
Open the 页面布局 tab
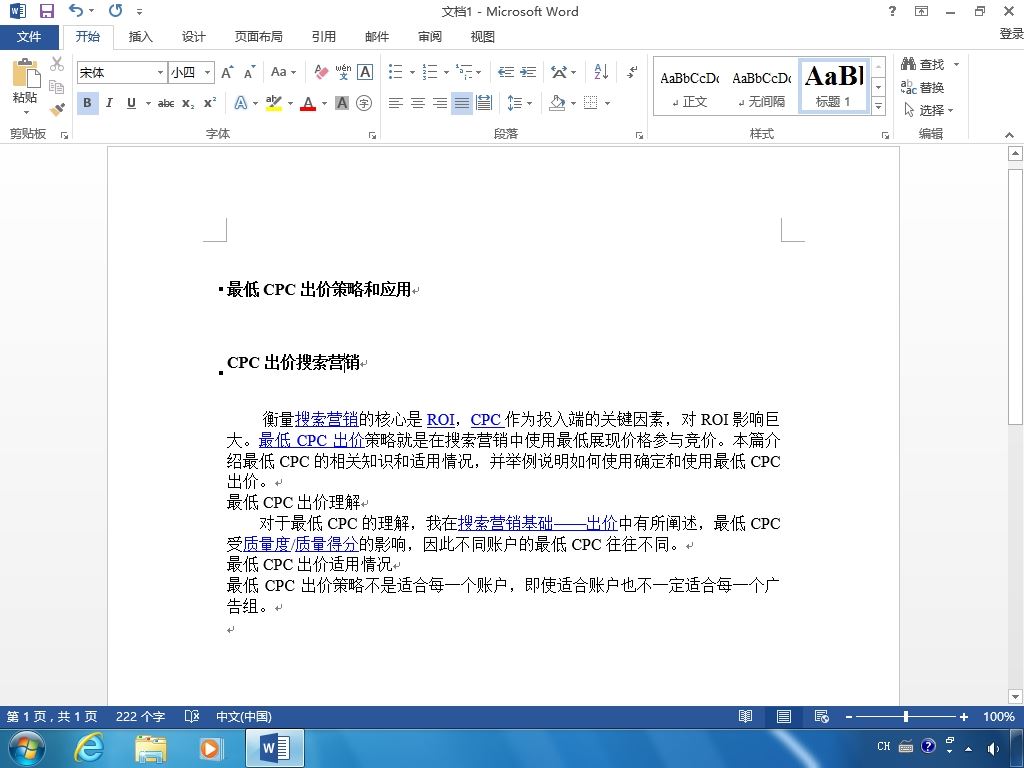(259, 37)
